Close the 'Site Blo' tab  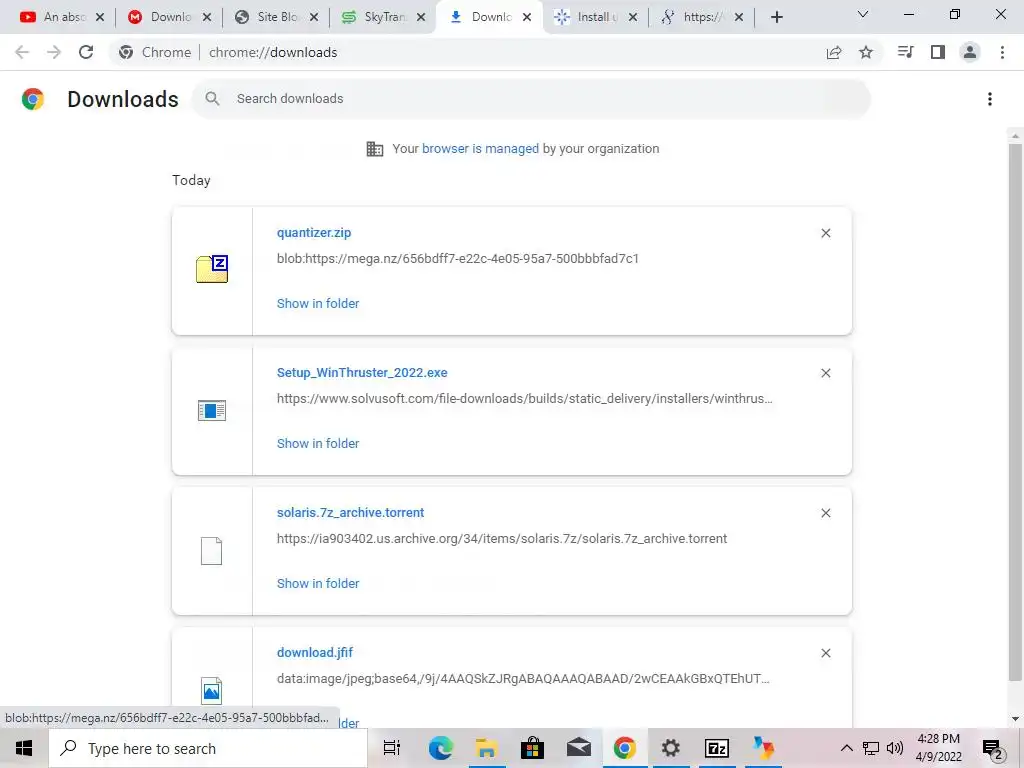coord(314,17)
